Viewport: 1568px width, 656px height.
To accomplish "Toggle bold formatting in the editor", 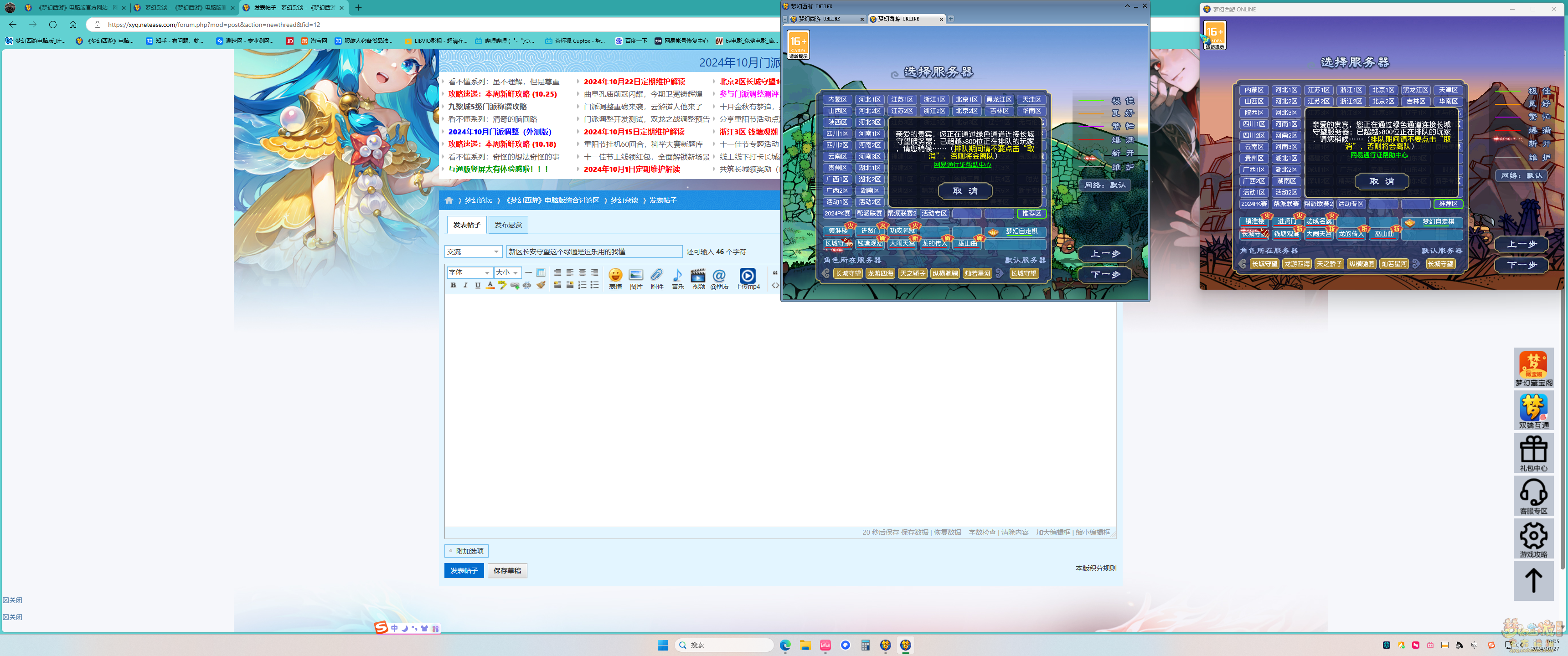I will coord(453,285).
